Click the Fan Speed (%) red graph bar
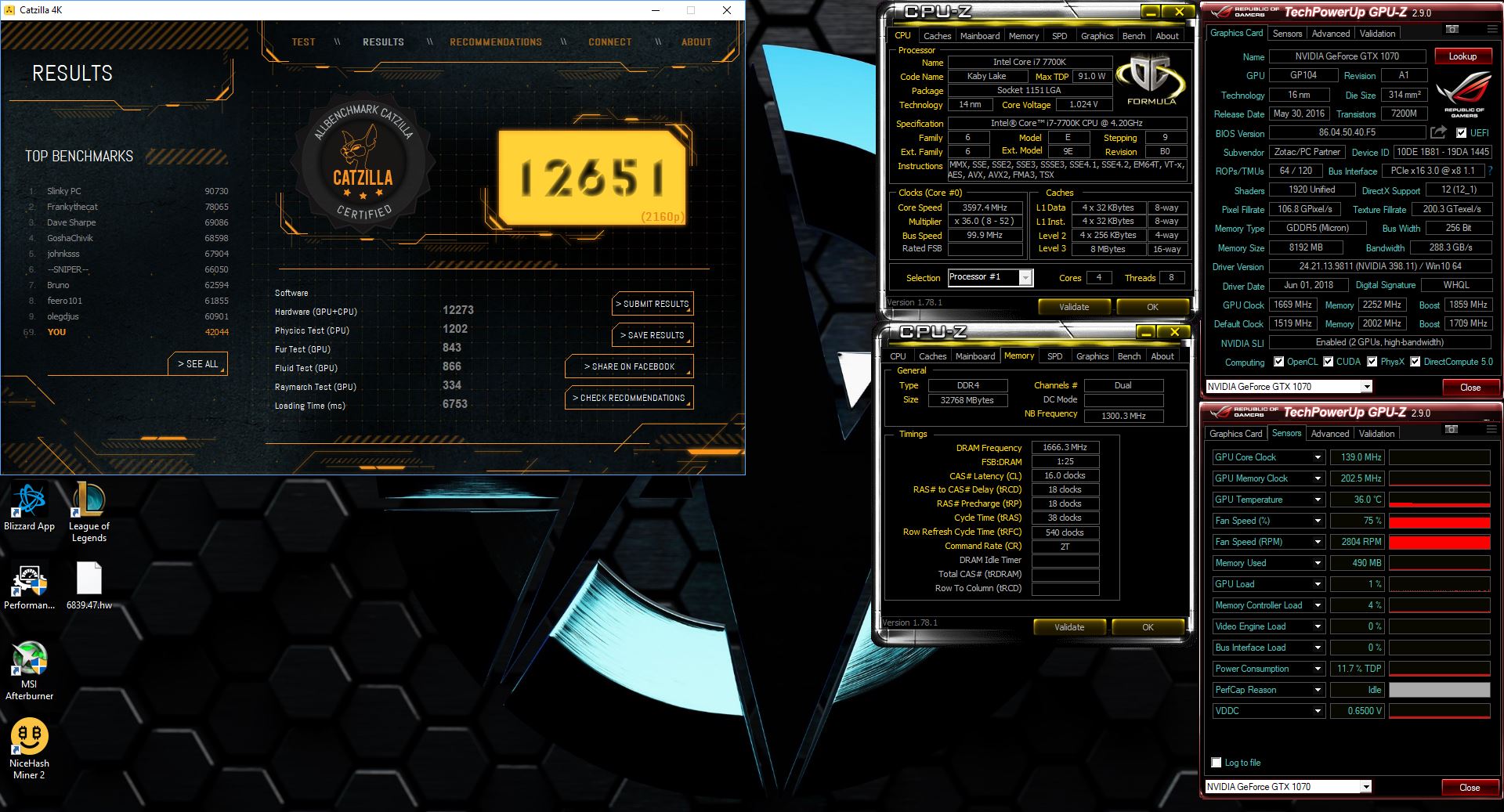 tap(1439, 521)
